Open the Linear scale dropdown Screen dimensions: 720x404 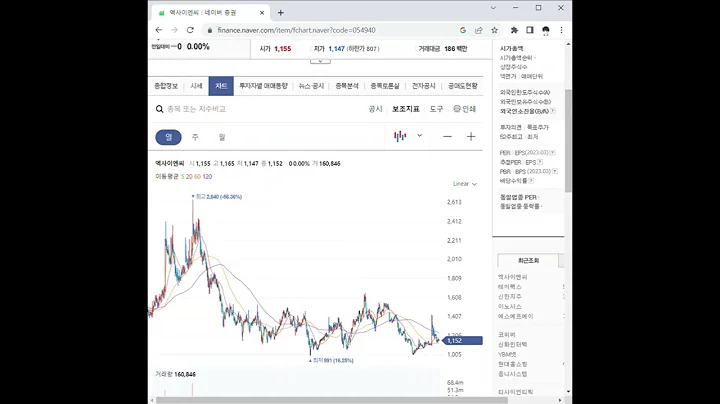point(465,184)
